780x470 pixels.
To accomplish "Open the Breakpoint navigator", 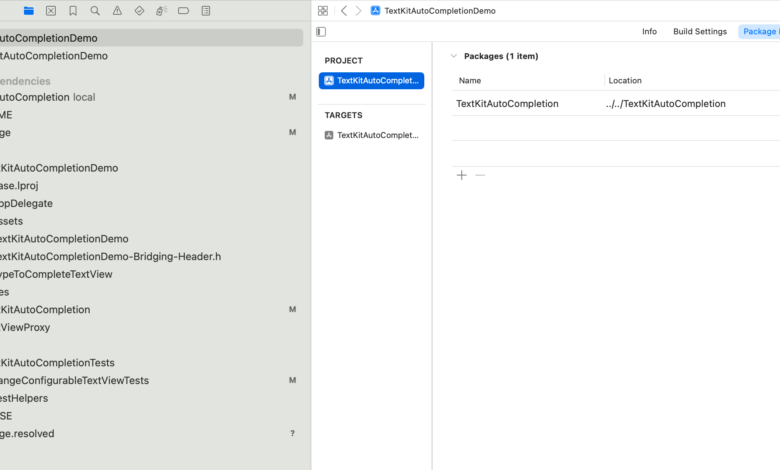I will (183, 11).
